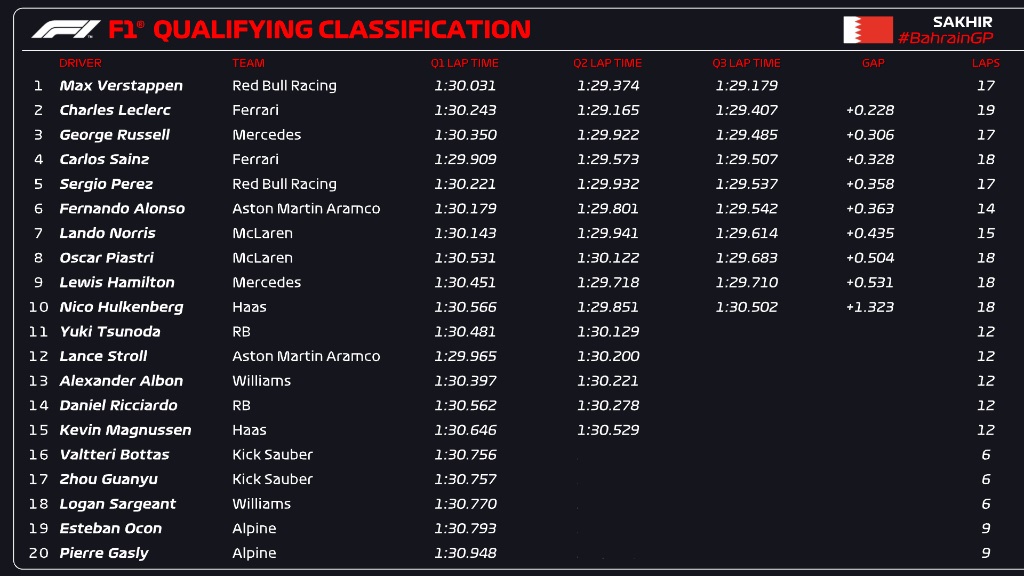The image size is (1024, 576).
Task: Click Verstappen's Q3 time 1:29.179
Action: [x=746, y=86]
